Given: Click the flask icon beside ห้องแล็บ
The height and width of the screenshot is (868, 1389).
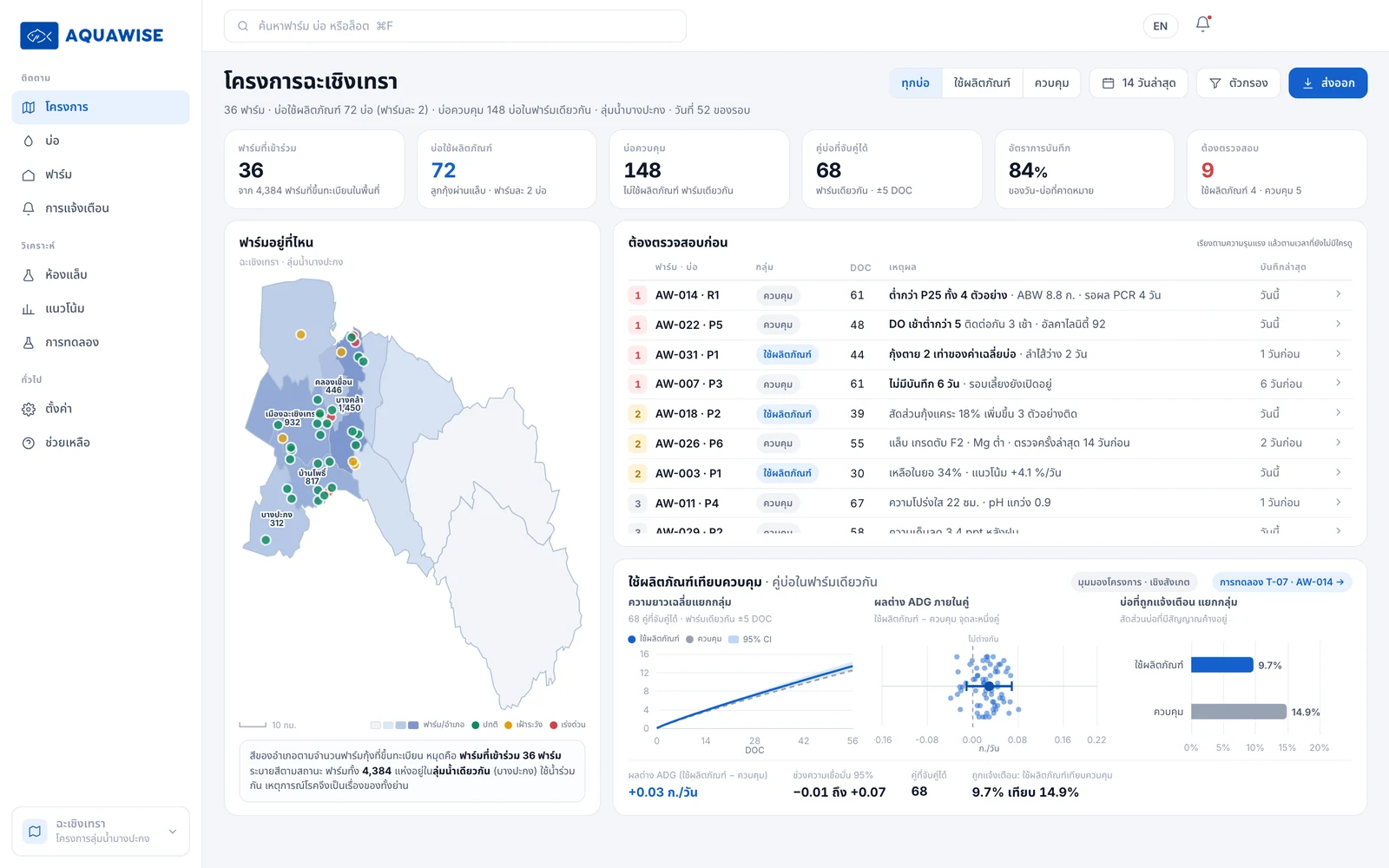Looking at the screenshot, I should (x=29, y=275).
